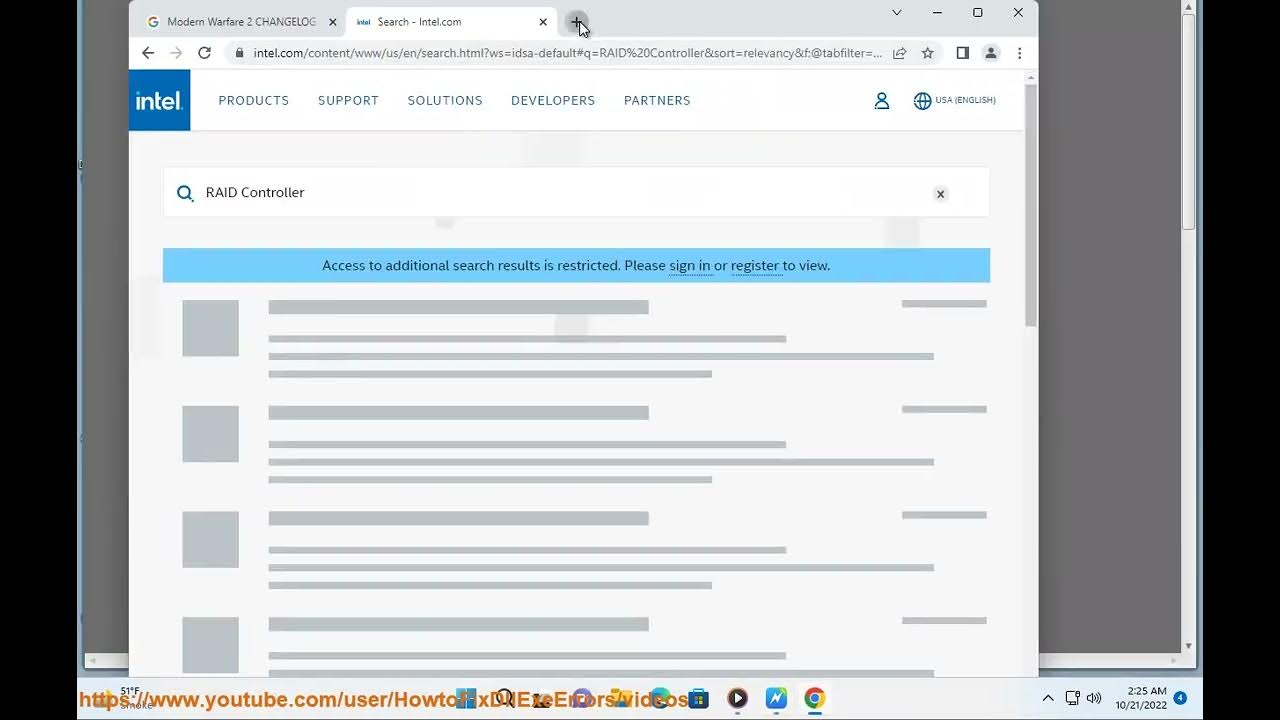Click the user account sign-in icon
This screenshot has width=1280, height=720.
pyautogui.click(x=882, y=101)
